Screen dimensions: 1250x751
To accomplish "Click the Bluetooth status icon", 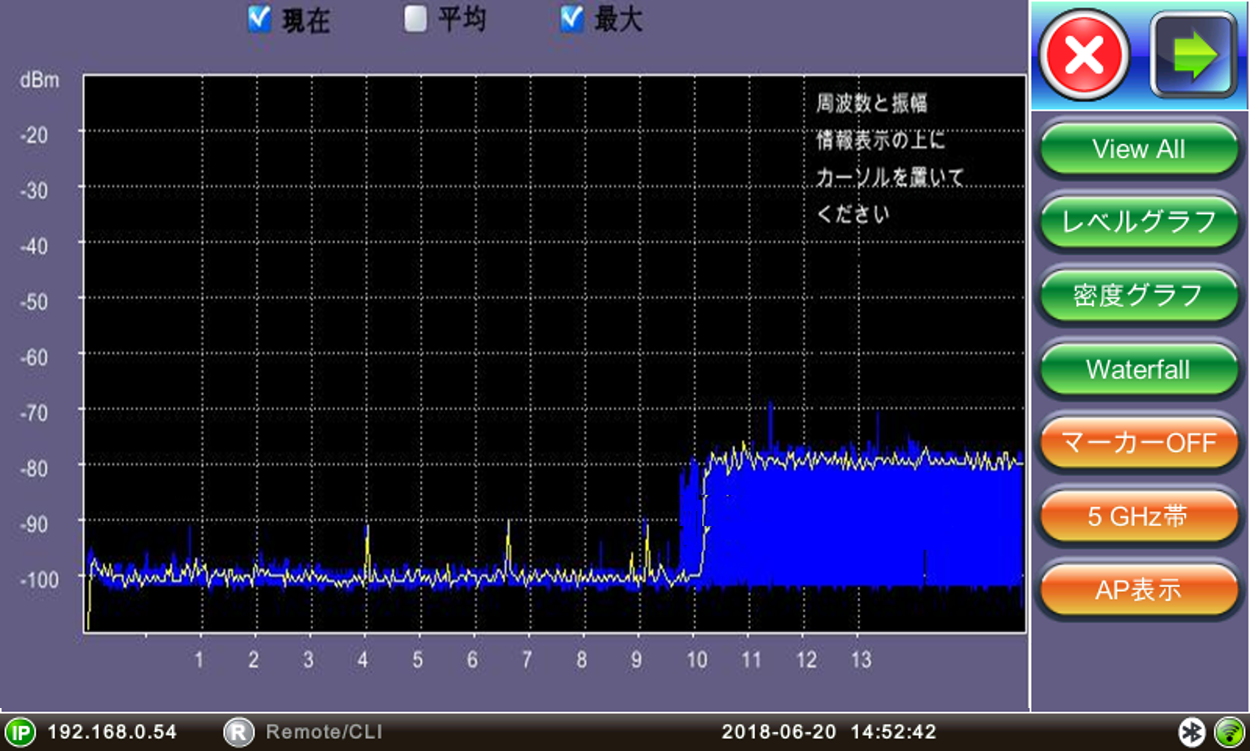I will pos(1191,732).
